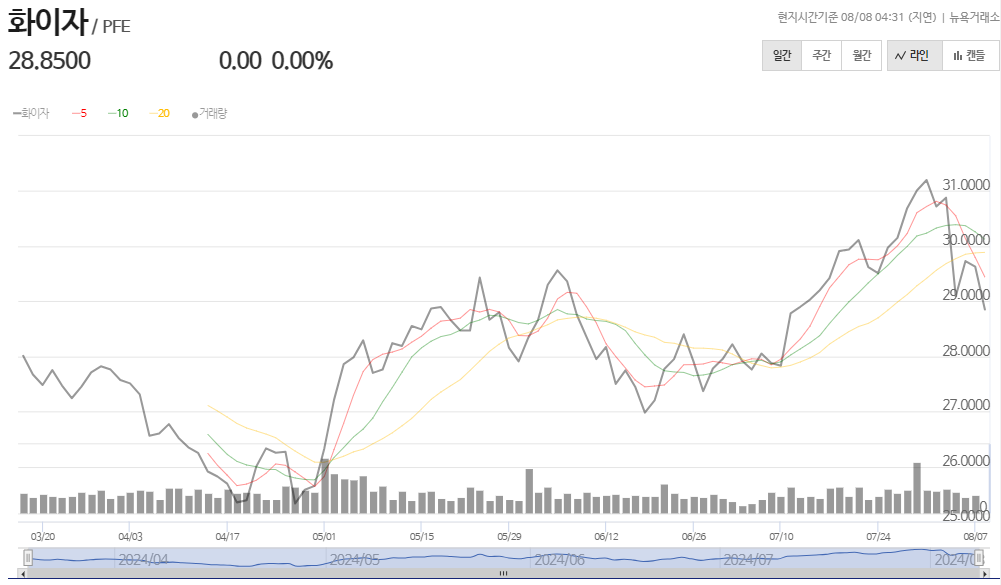Click the 28.0000 y-axis label
This screenshot has width=1001, height=585.
coord(966,351)
